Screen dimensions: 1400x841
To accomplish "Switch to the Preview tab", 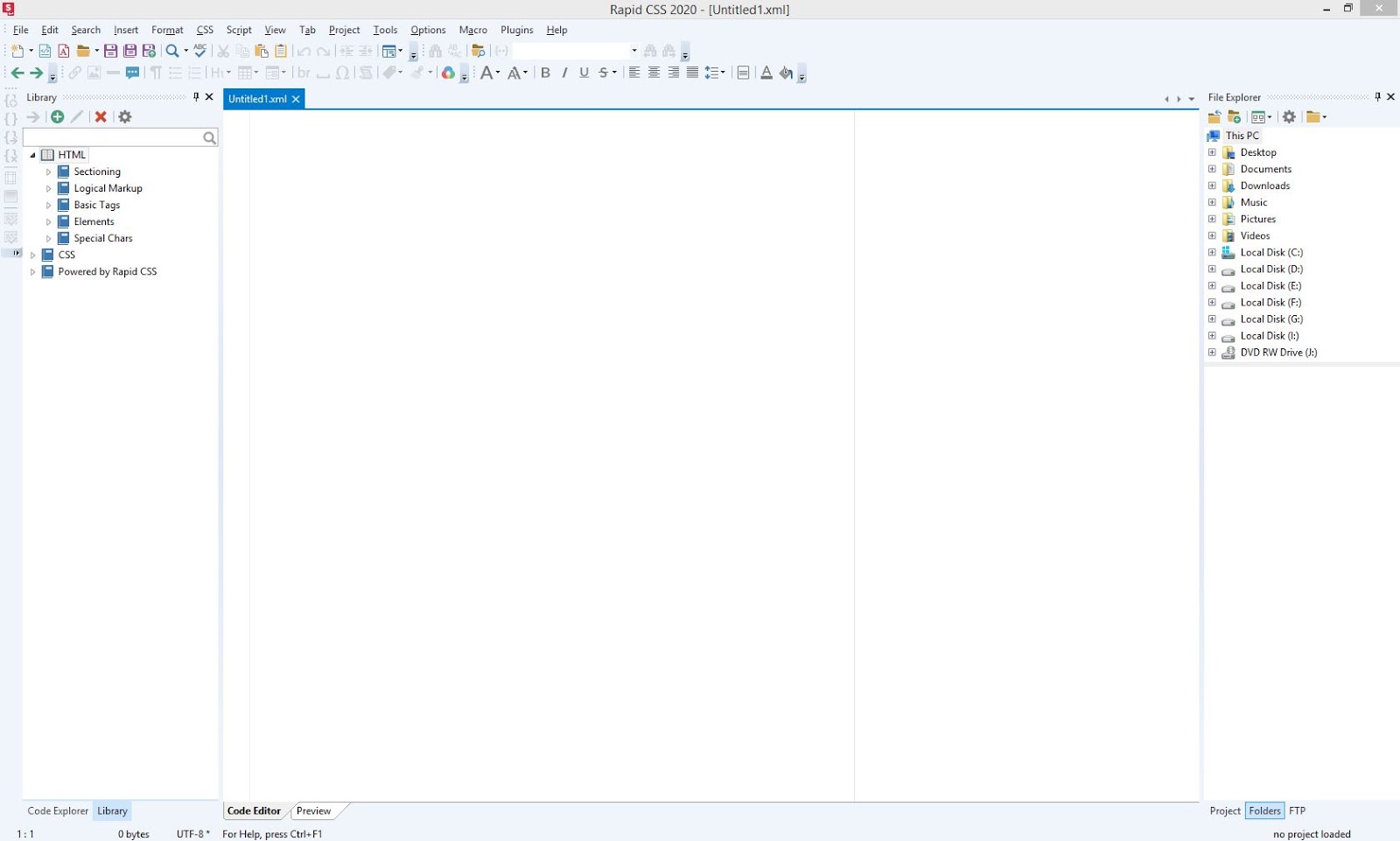I will coord(313,811).
